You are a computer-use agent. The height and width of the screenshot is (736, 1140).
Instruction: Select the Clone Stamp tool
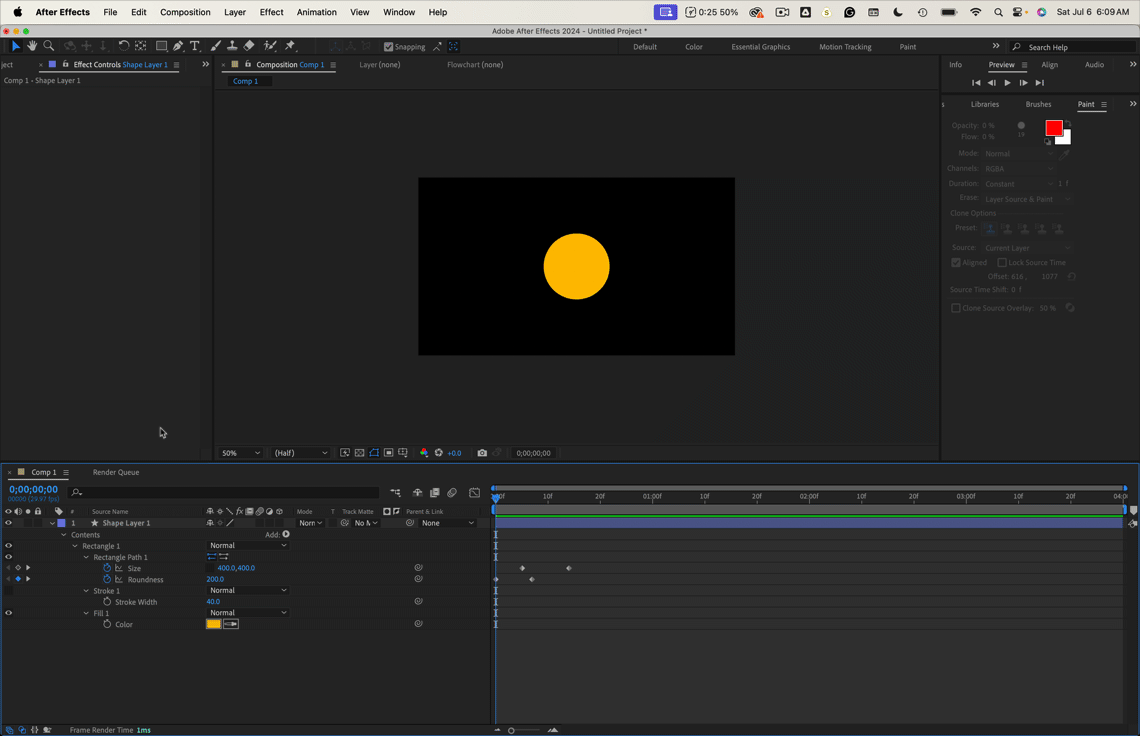(231, 45)
